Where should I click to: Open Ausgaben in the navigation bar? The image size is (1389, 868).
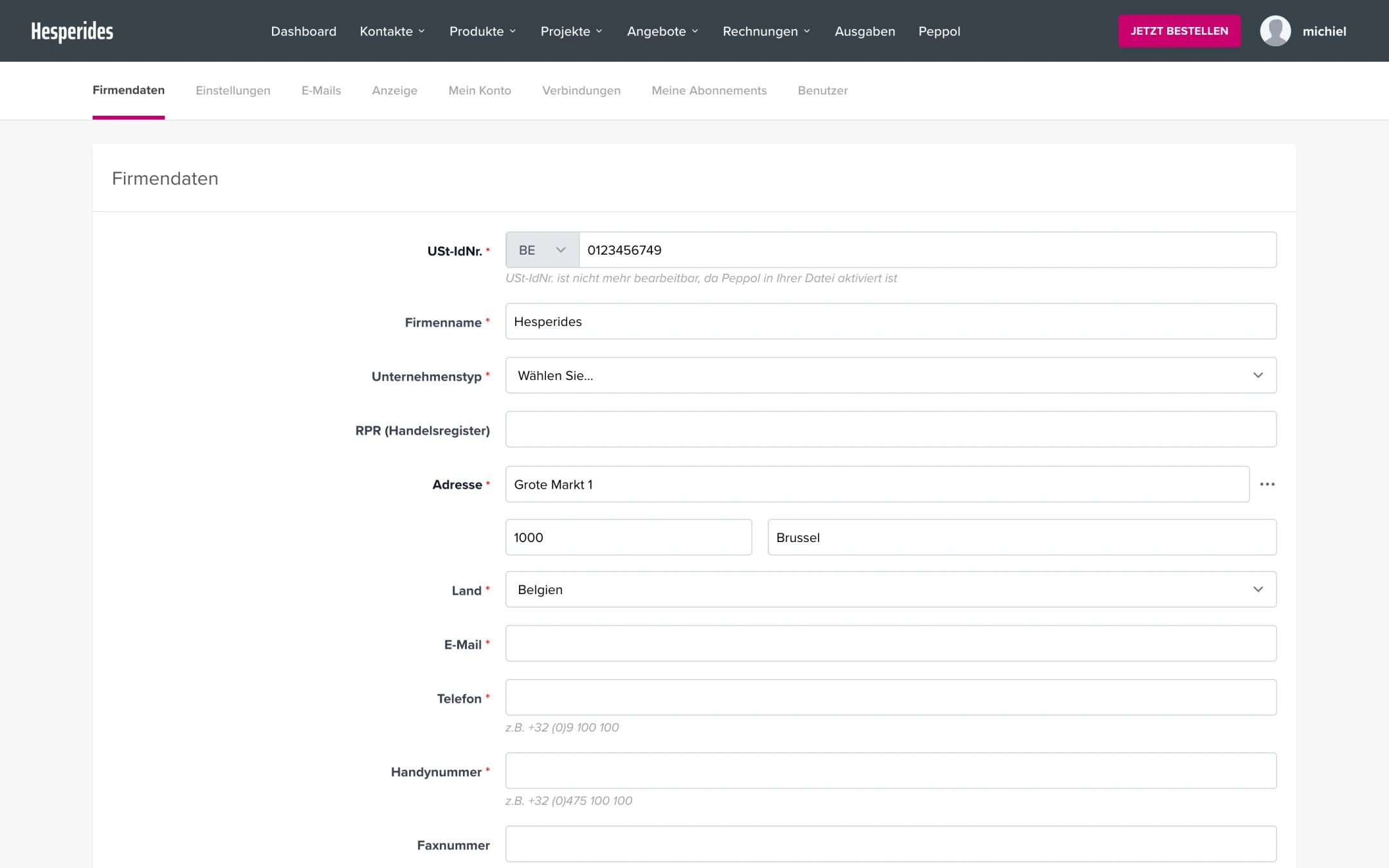click(x=864, y=32)
